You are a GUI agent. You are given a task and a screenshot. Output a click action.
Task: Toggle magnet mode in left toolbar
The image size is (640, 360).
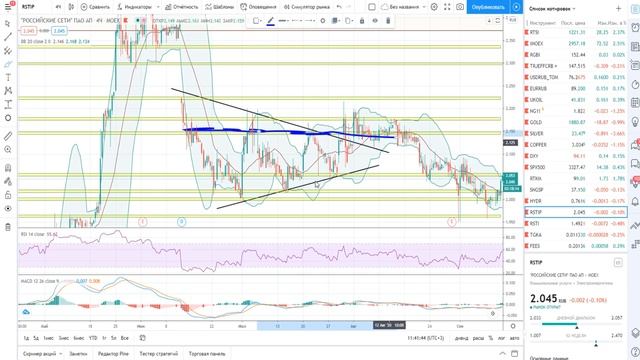(8, 168)
